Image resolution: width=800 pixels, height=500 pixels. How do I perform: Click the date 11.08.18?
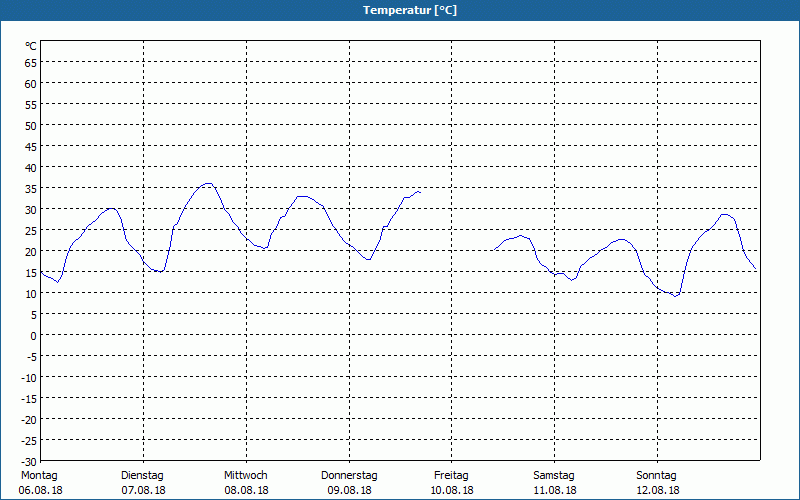click(x=555, y=490)
